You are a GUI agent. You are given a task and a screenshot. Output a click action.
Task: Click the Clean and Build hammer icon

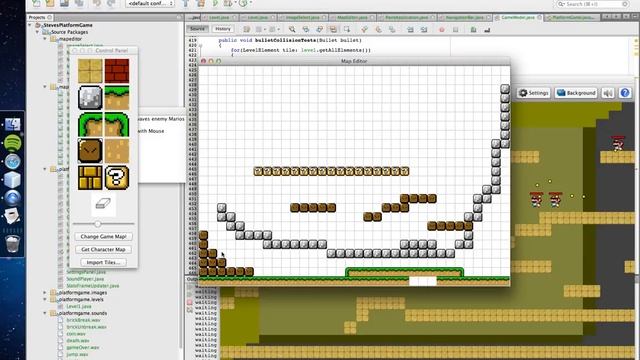(201, 3)
